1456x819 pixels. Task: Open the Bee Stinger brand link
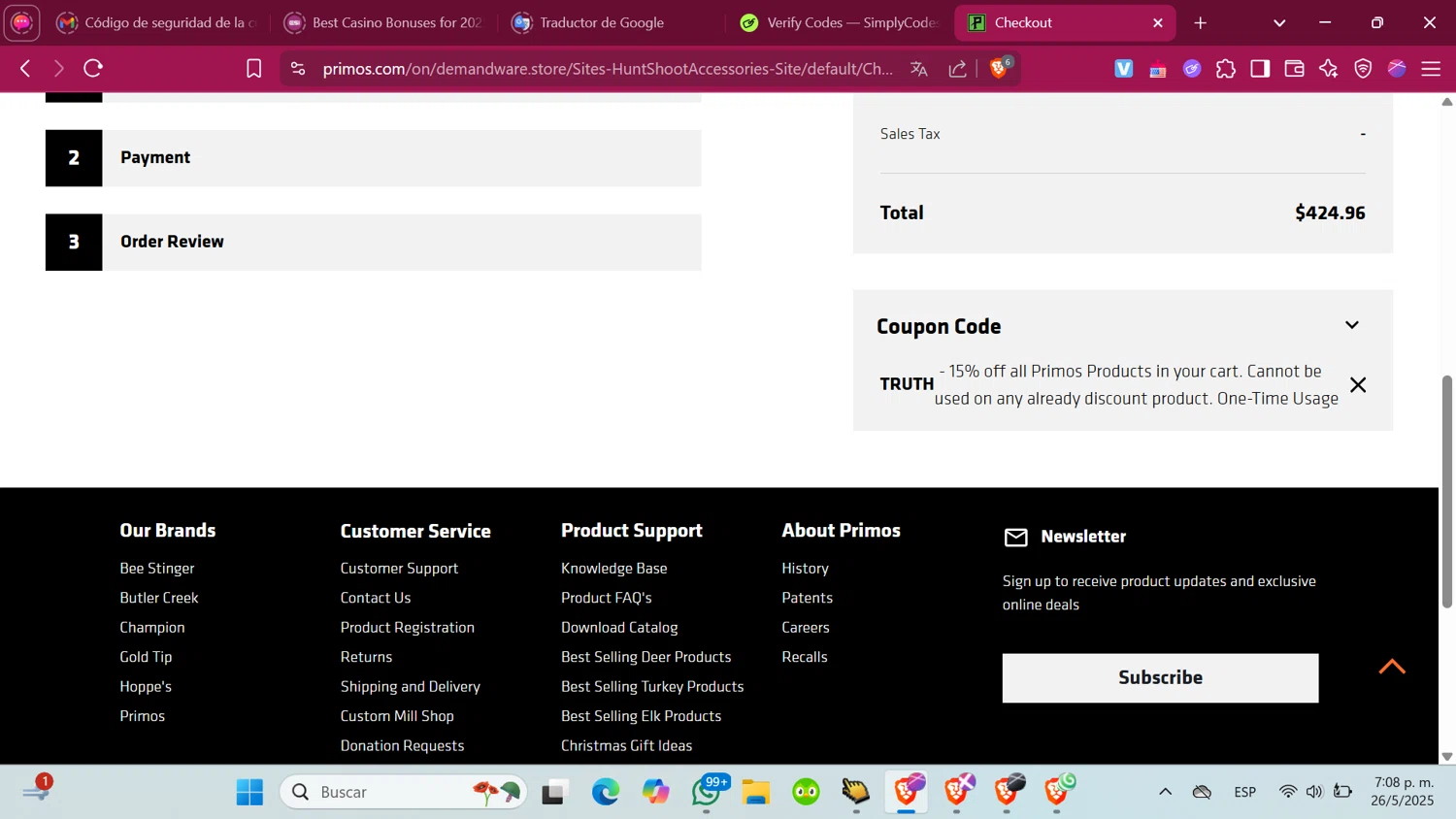[157, 568]
